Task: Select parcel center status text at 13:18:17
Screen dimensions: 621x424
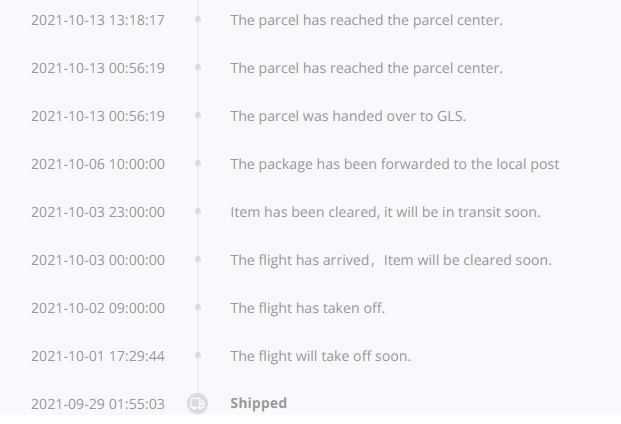Action: 366,20
